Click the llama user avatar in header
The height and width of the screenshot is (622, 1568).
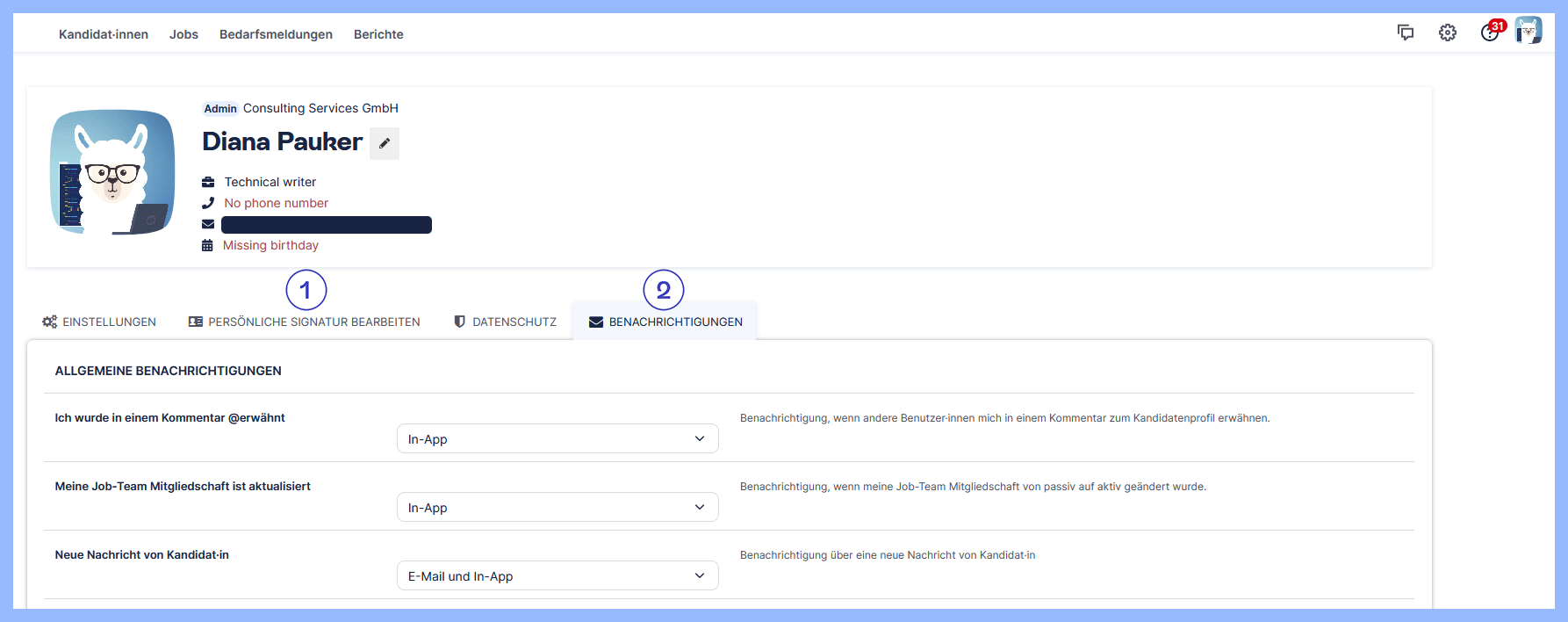(1528, 31)
